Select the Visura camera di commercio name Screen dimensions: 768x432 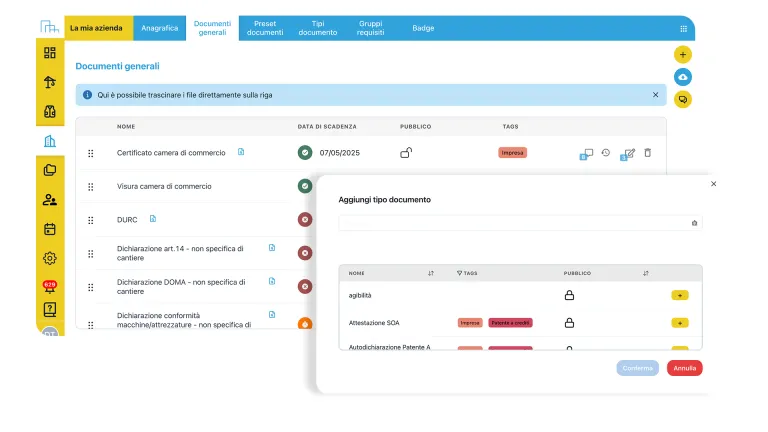click(x=164, y=186)
